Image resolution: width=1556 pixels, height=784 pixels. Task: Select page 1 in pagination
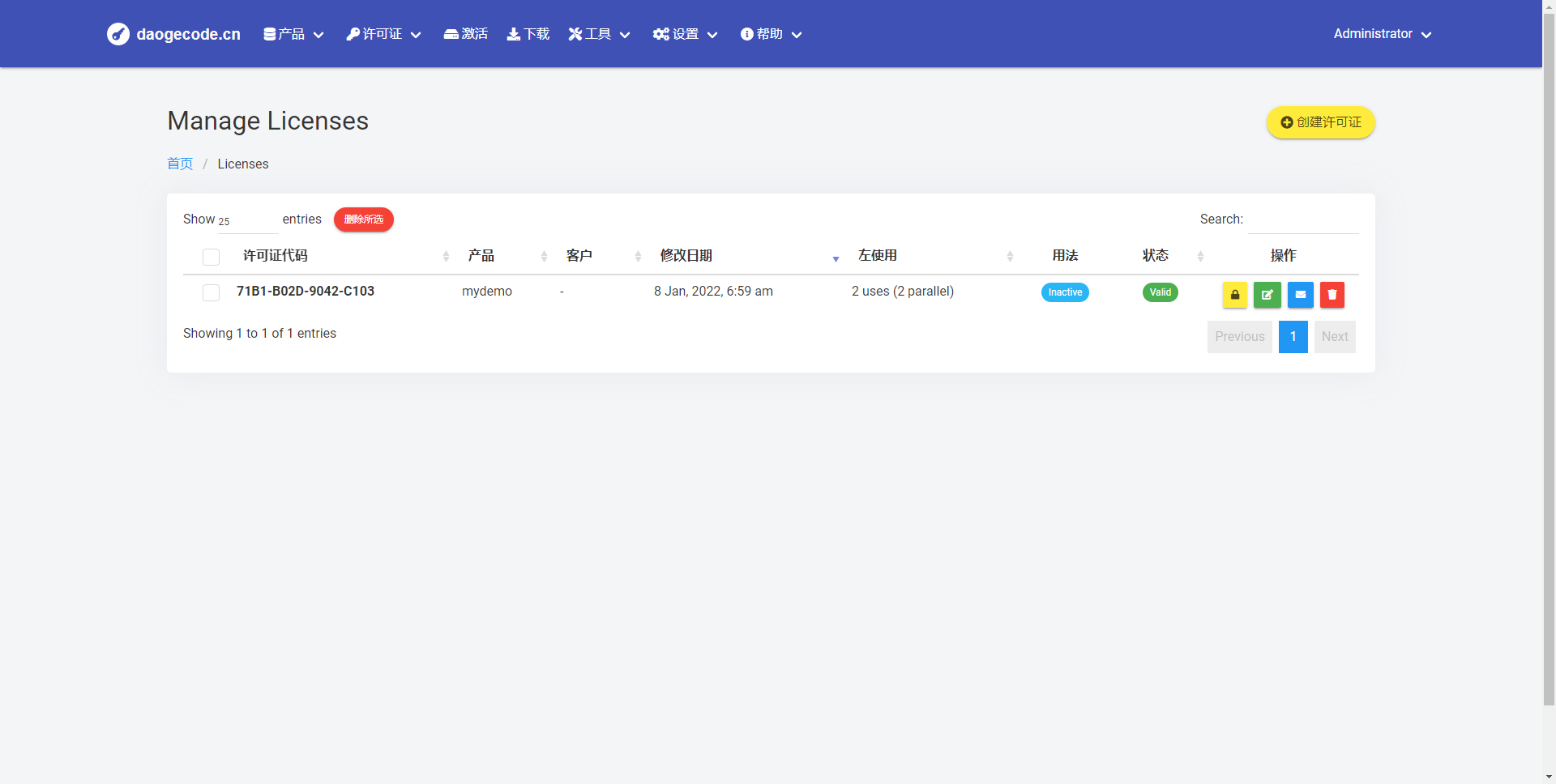coord(1293,337)
